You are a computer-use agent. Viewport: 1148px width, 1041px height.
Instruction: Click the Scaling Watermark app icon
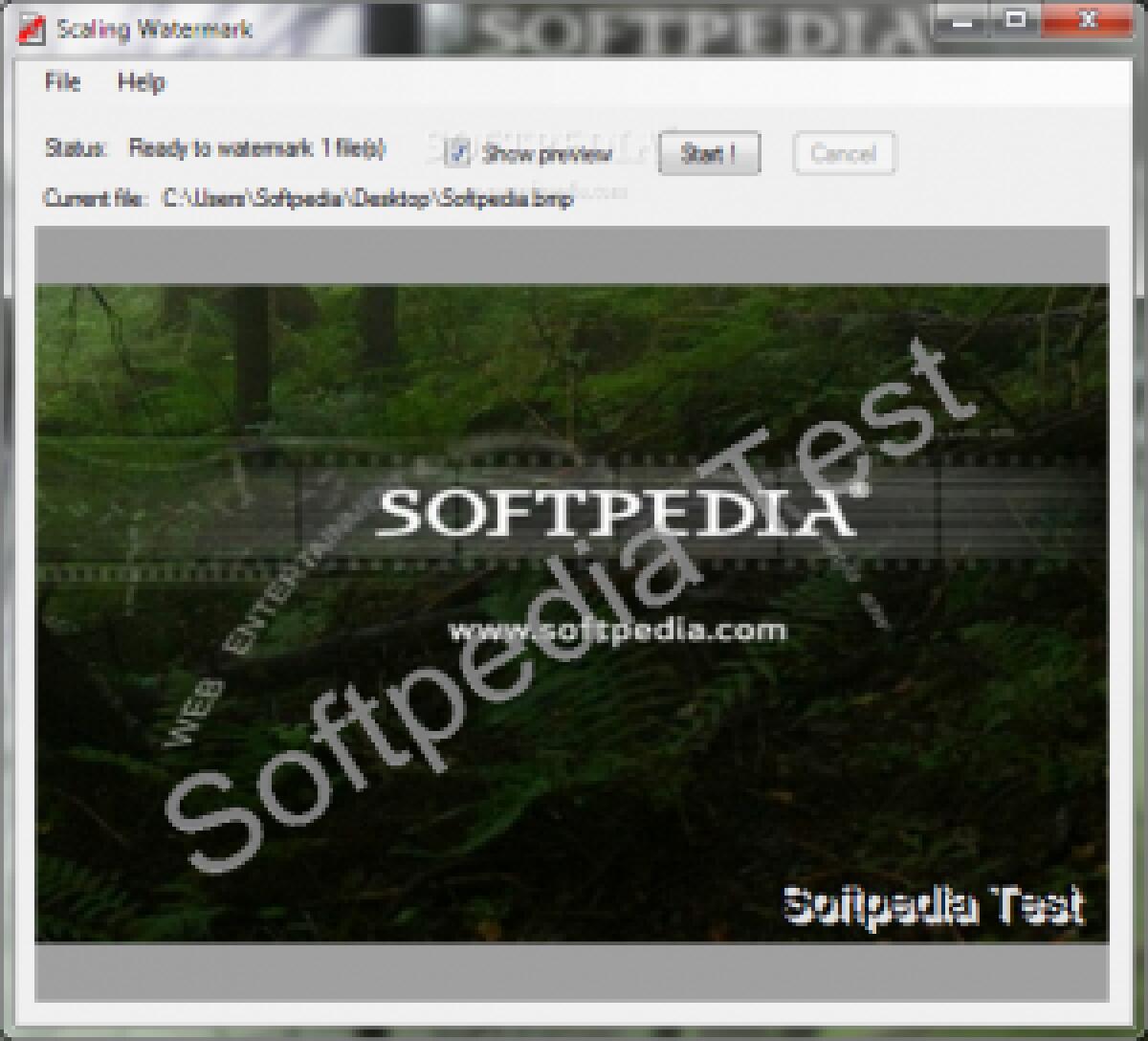pos(32,29)
